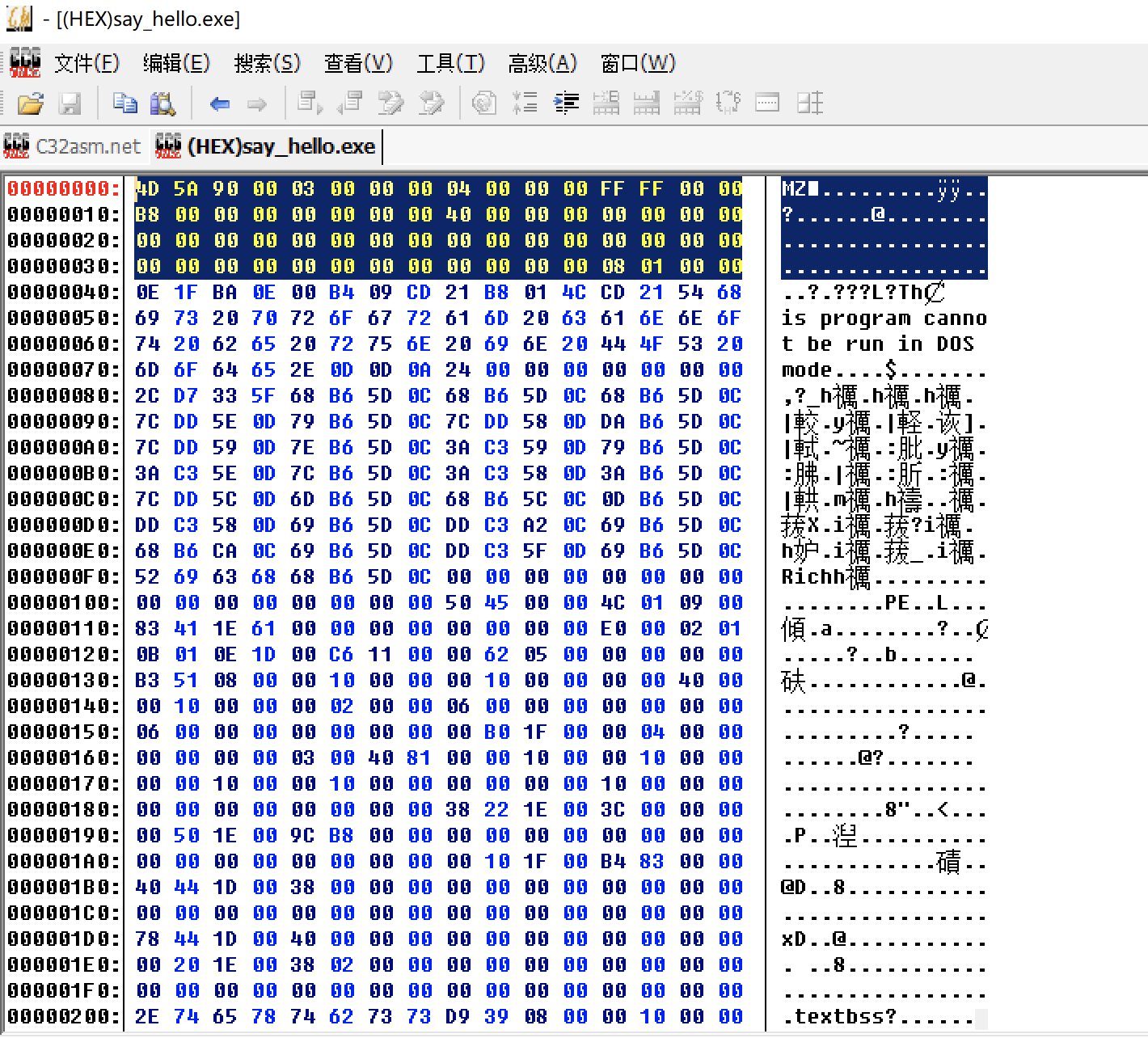Click the line-spacing list toolbar icon
The width and height of the screenshot is (1148, 1038).
point(525,103)
